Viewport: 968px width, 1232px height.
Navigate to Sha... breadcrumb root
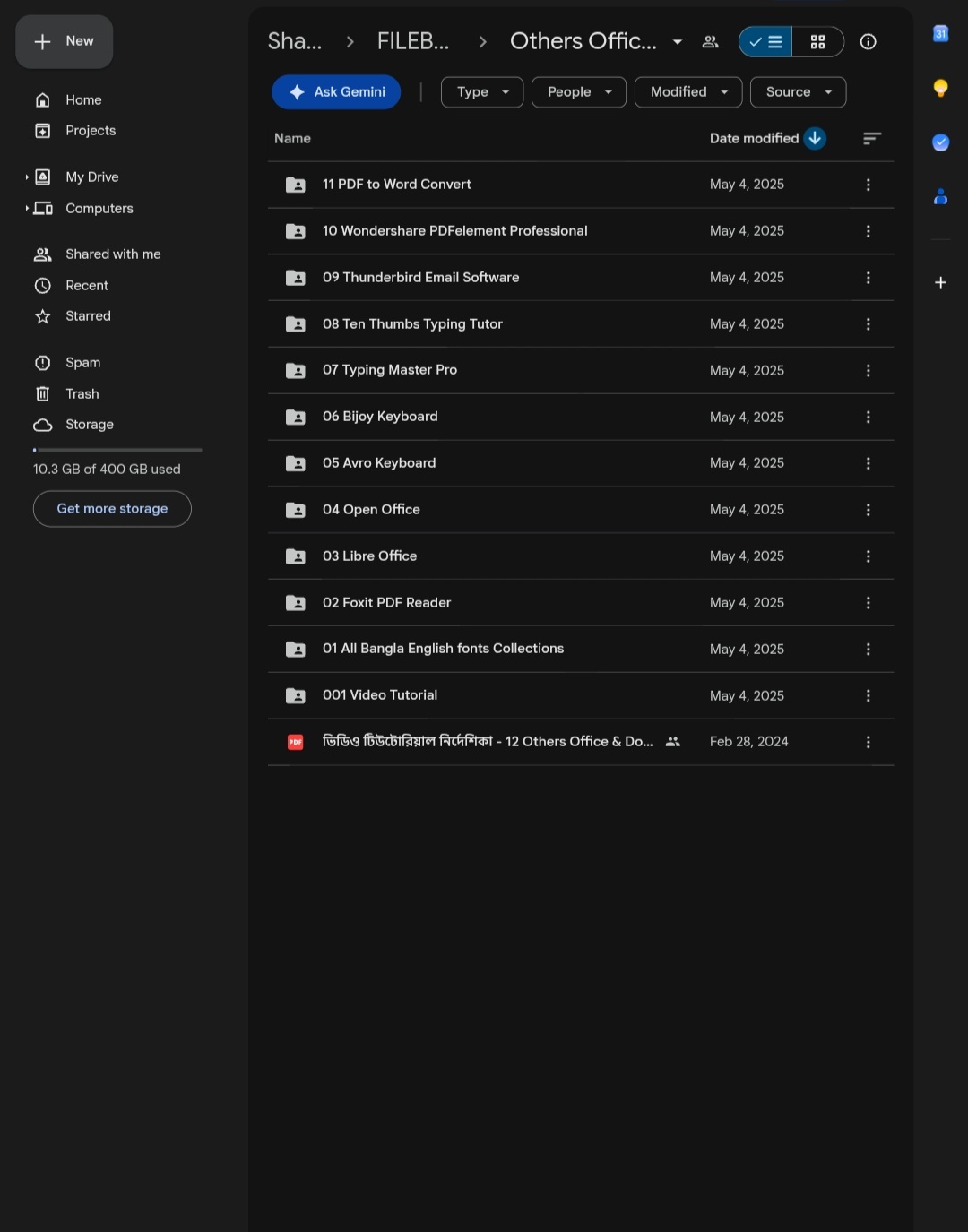coord(295,41)
